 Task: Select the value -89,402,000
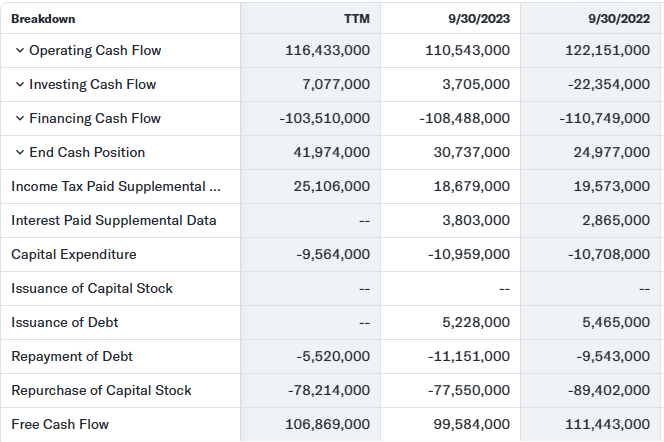coord(609,390)
